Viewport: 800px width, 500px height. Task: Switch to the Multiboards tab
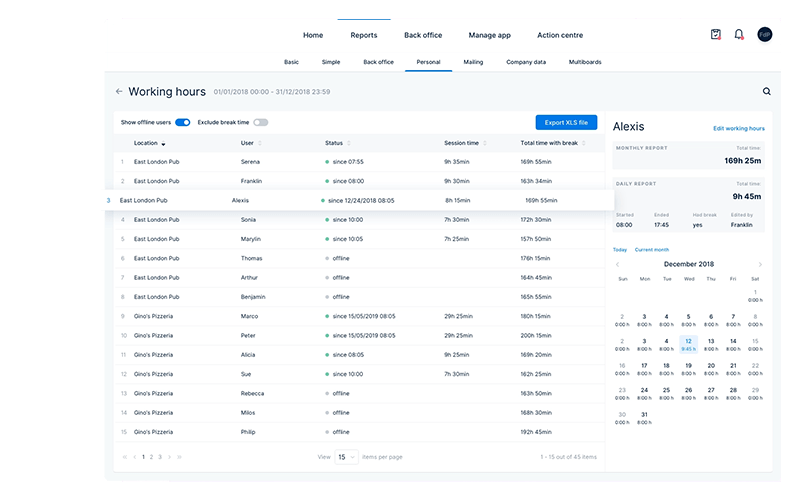(585, 62)
